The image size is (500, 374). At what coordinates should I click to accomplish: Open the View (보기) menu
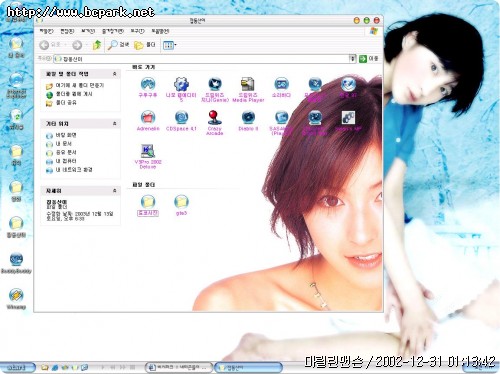coord(88,31)
